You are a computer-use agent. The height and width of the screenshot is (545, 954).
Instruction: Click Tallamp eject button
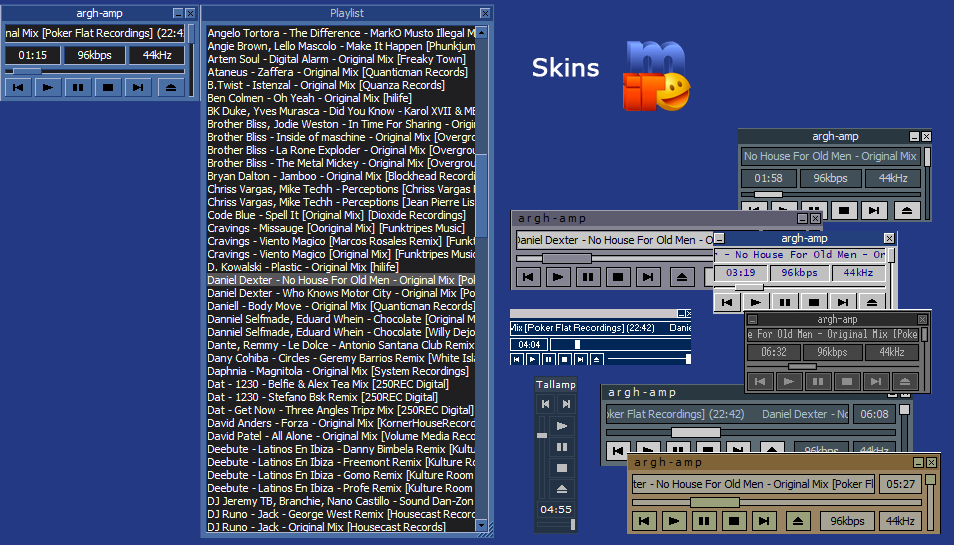562,488
